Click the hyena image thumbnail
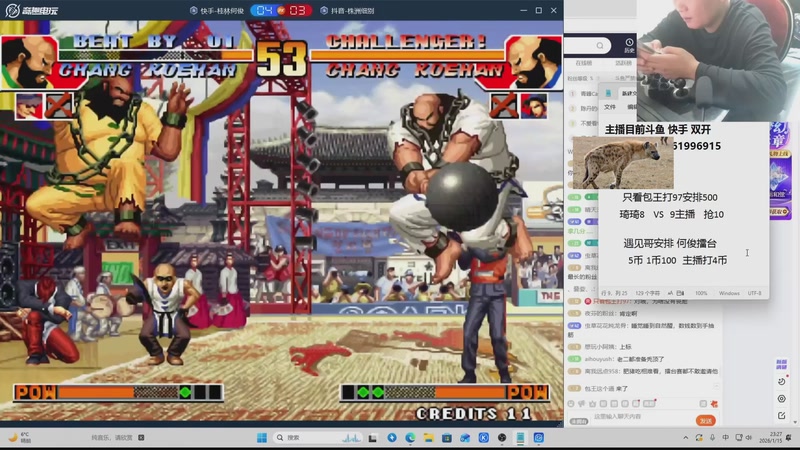This screenshot has height=450, width=800. [622, 163]
